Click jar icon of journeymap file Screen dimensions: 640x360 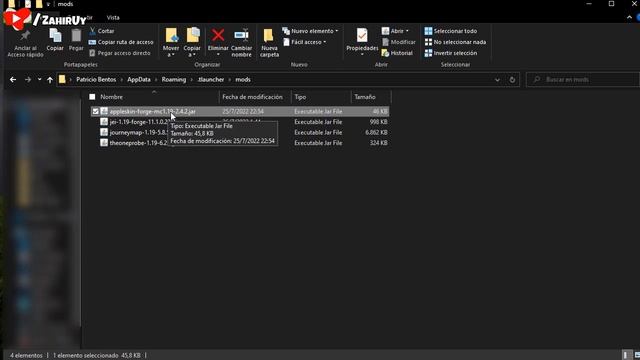(x=104, y=132)
